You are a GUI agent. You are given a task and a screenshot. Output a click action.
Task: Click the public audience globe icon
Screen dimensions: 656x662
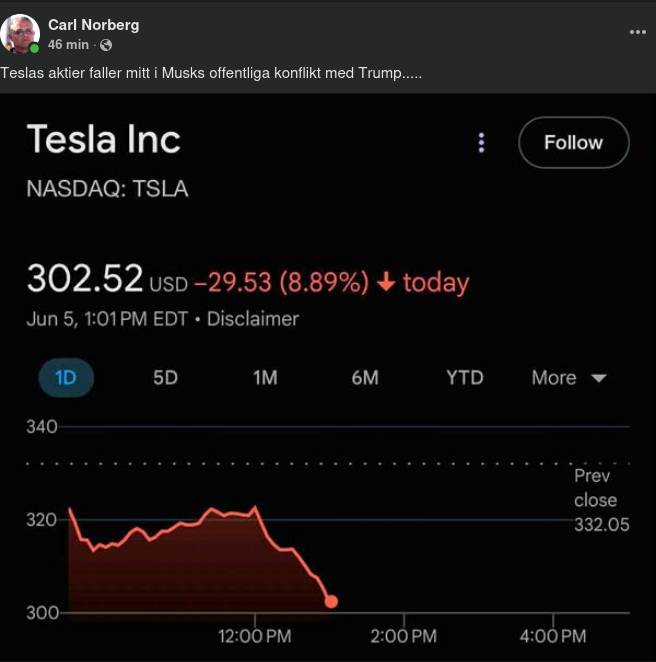[106, 45]
